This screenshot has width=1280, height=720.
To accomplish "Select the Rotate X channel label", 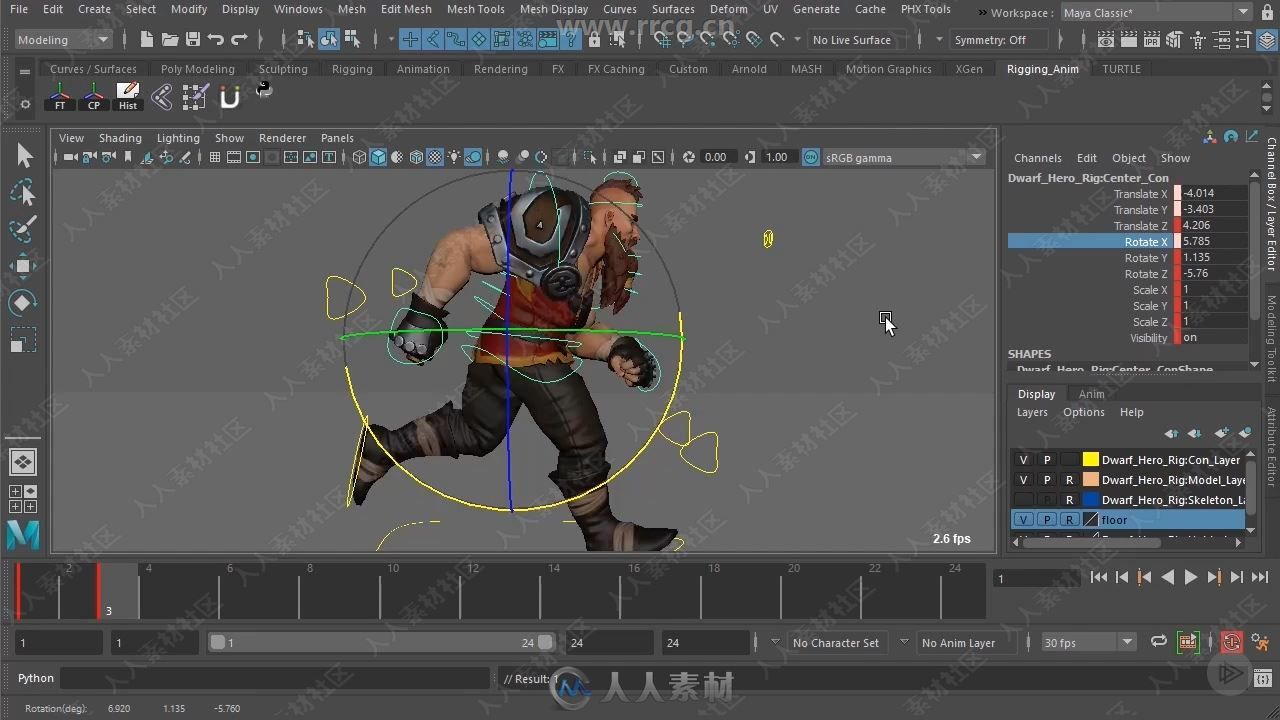I will (x=1146, y=242).
